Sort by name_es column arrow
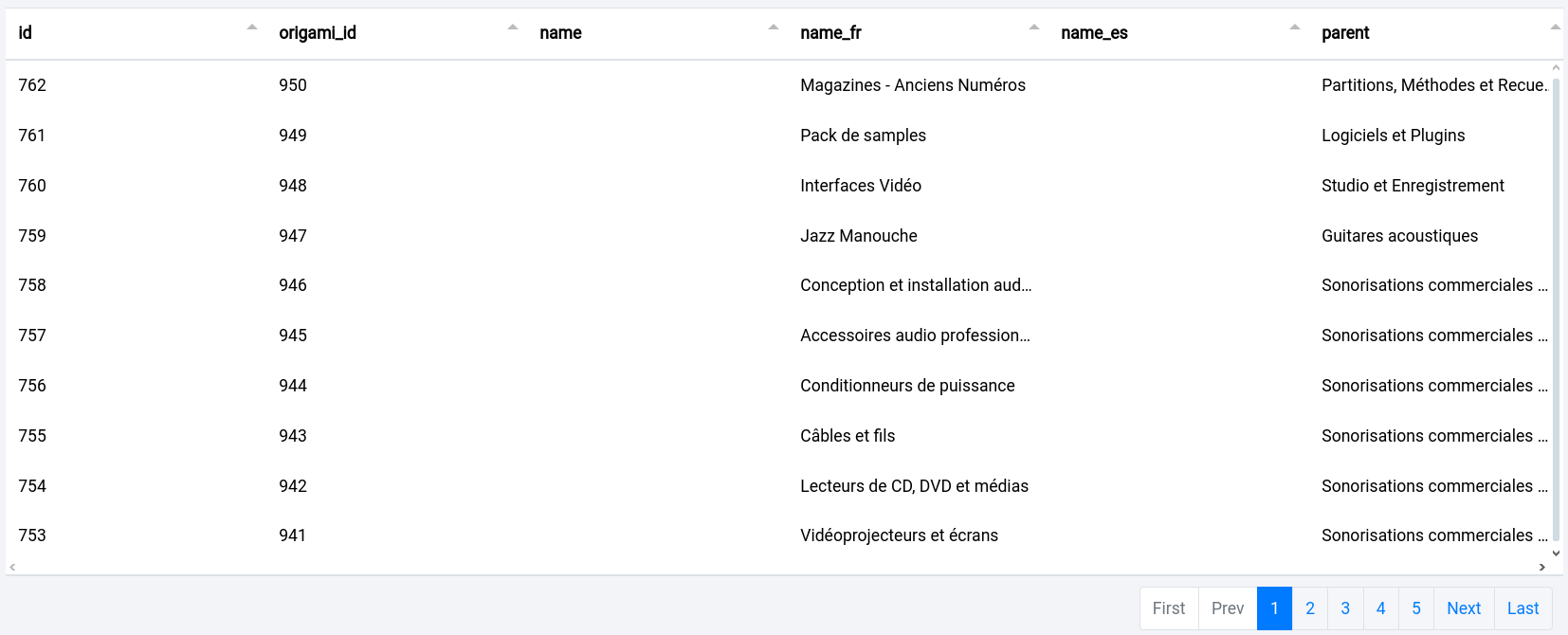The width and height of the screenshot is (1568, 635). click(1295, 27)
